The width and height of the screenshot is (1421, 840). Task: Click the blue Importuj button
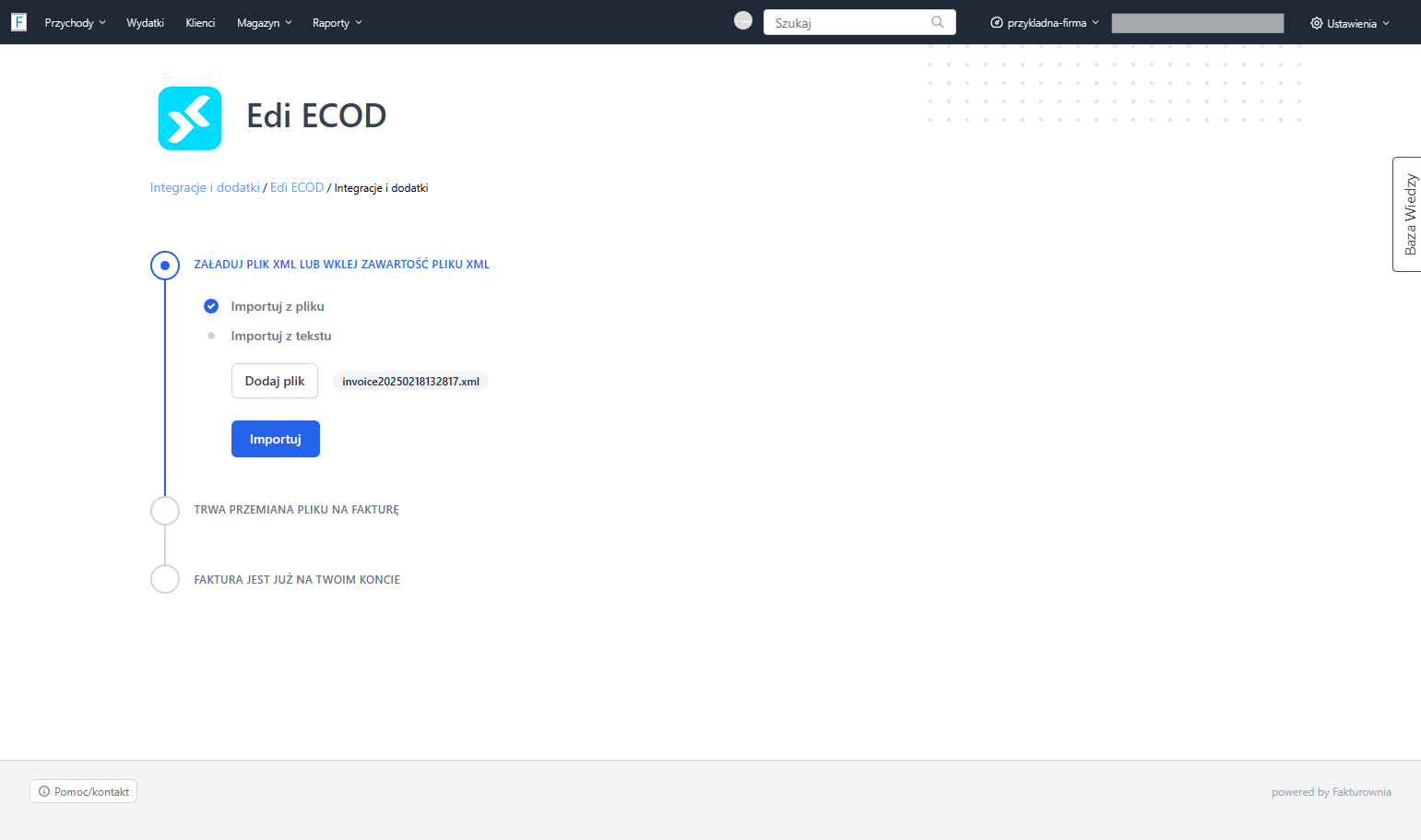(x=276, y=439)
